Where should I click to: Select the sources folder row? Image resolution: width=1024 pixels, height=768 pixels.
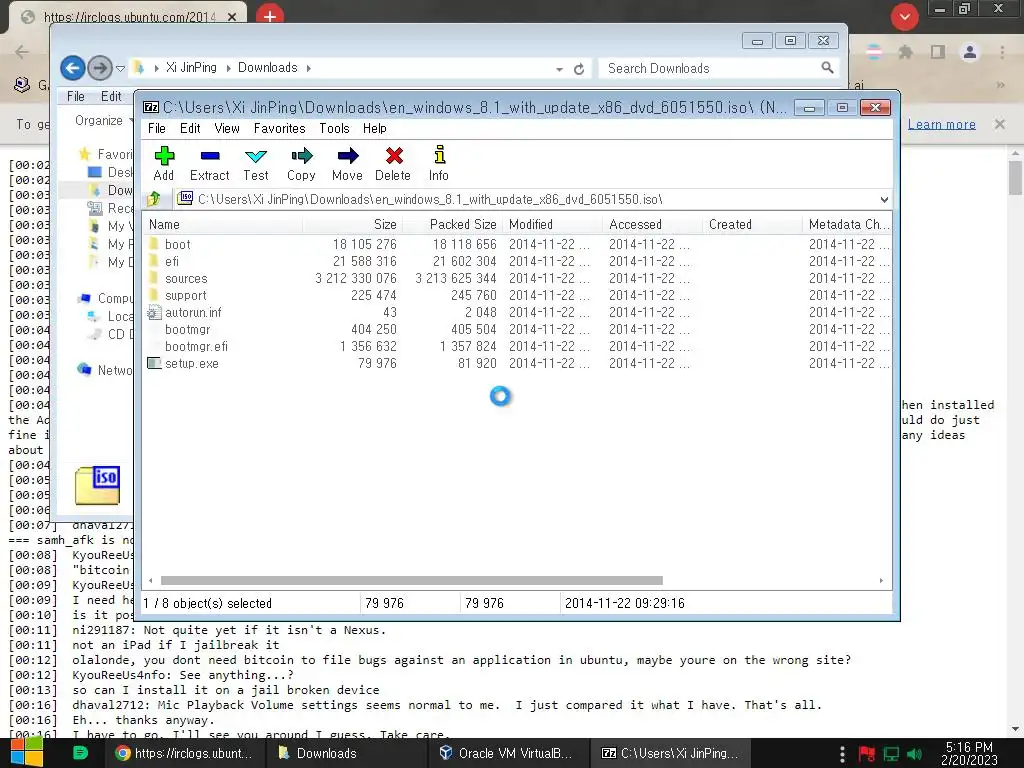pos(516,278)
